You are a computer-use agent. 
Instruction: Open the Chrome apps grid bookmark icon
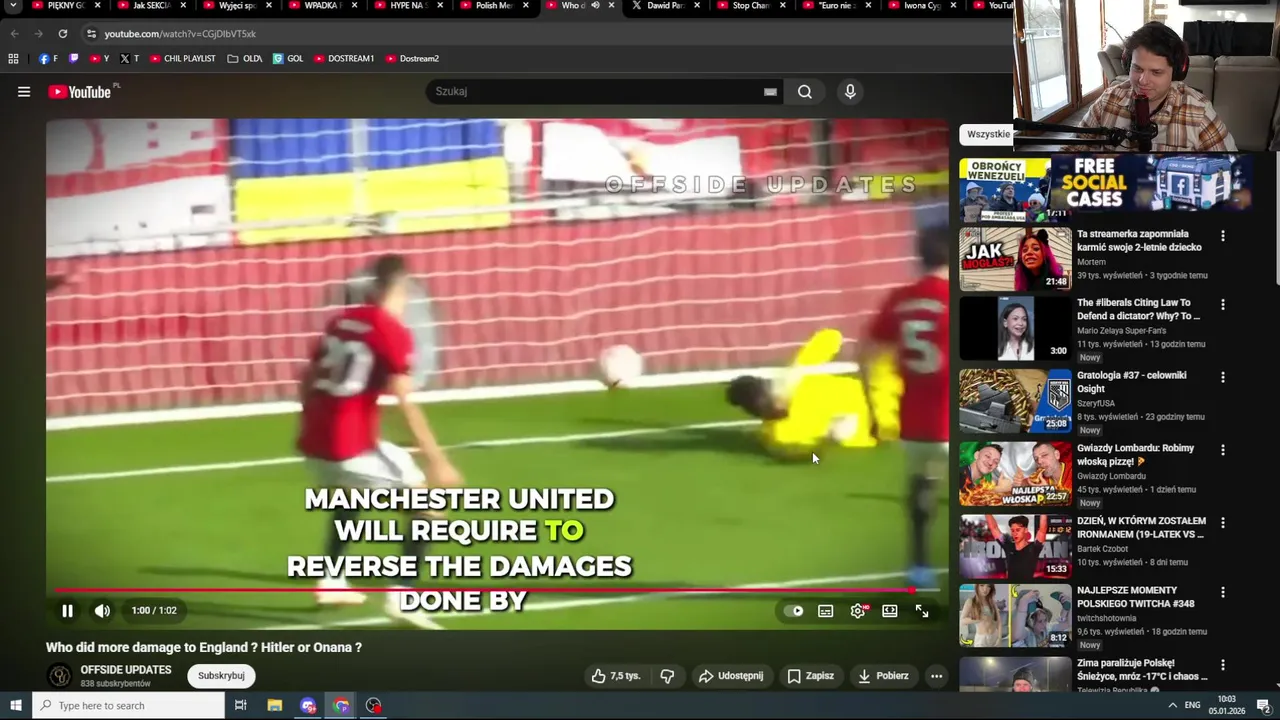pyautogui.click(x=13, y=59)
